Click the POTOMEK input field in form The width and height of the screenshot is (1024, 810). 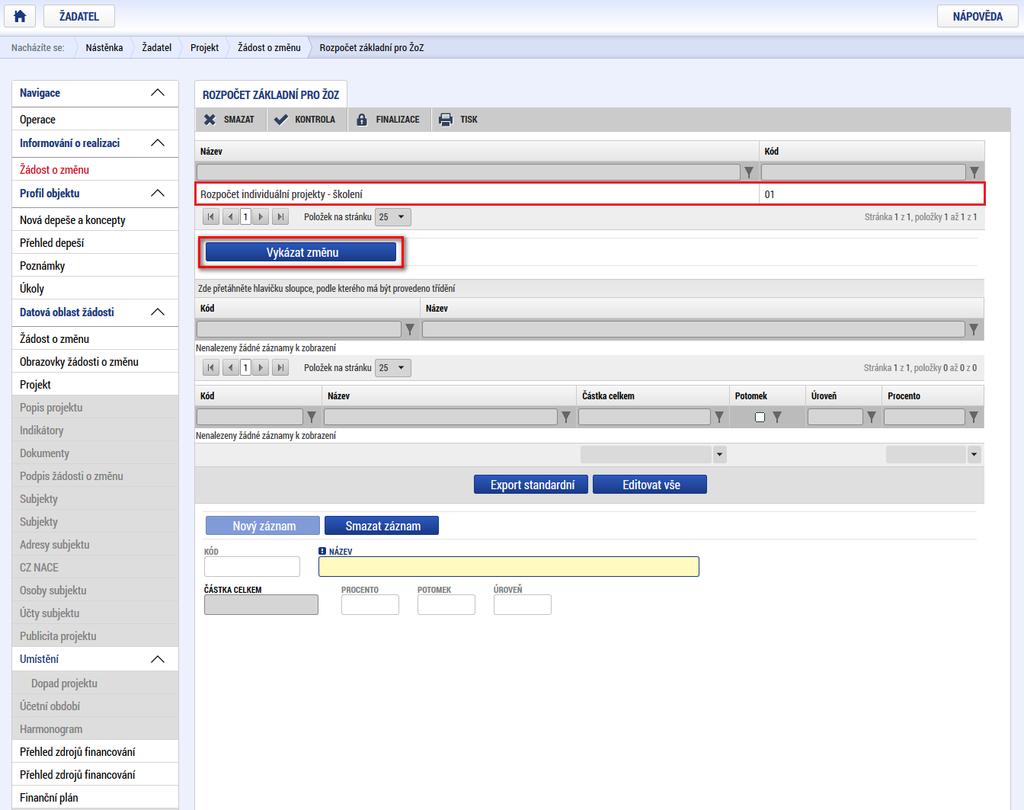click(446, 605)
